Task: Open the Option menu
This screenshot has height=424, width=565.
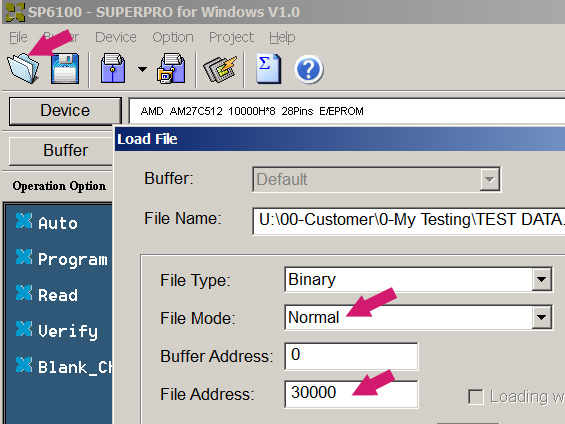Action: [x=173, y=37]
